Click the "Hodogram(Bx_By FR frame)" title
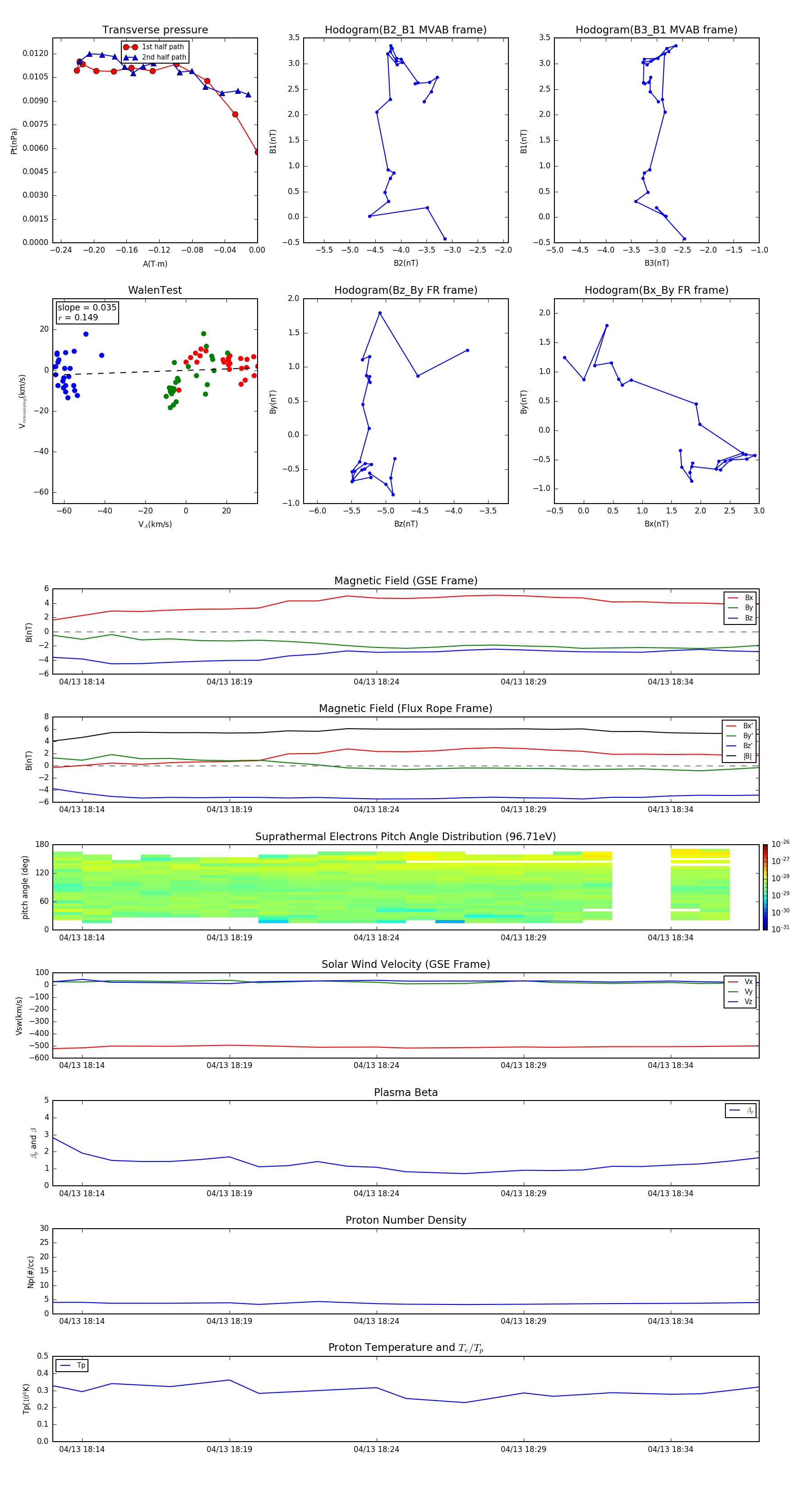Screen dimensions: 812x1489 (656, 290)
